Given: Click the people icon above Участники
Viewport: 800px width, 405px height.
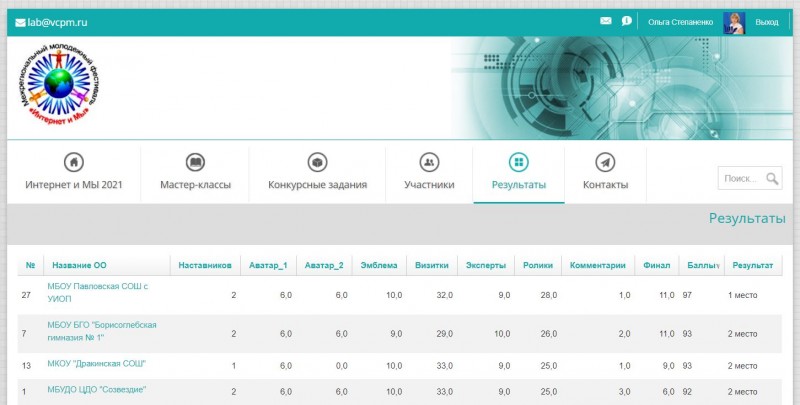Looking at the screenshot, I should [x=429, y=162].
